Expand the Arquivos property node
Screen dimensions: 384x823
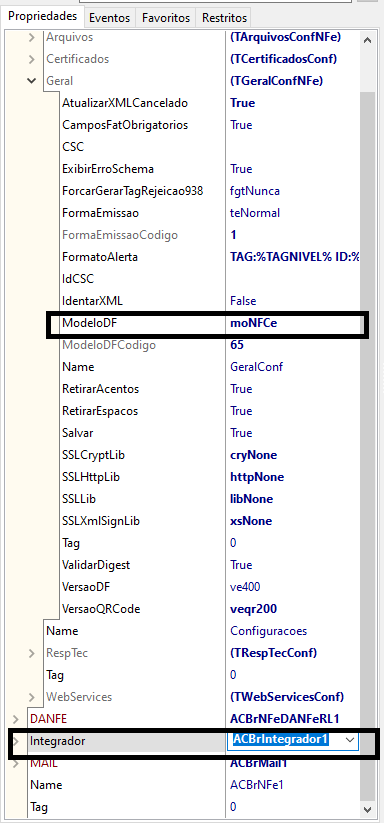click(32, 37)
